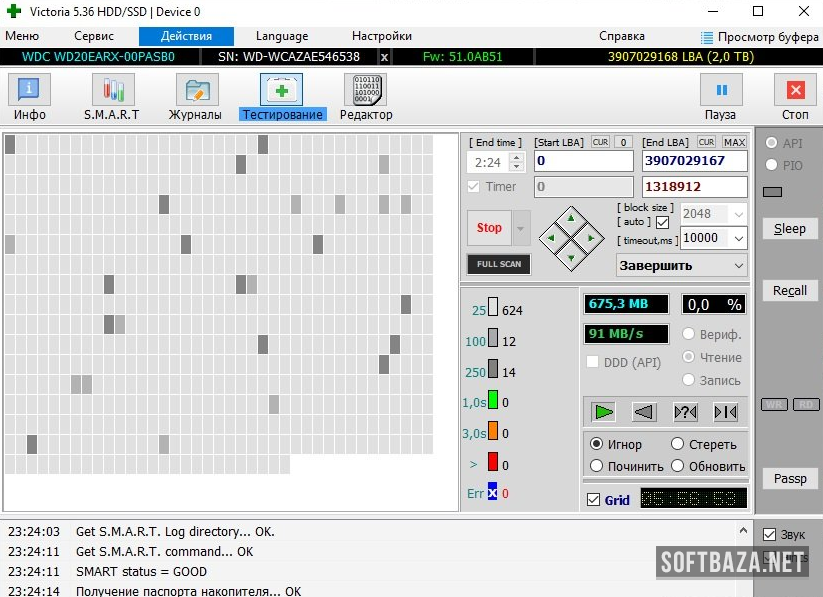Open the Редактор hex editor icon
Viewport: 823px width, 597px height.
[366, 91]
